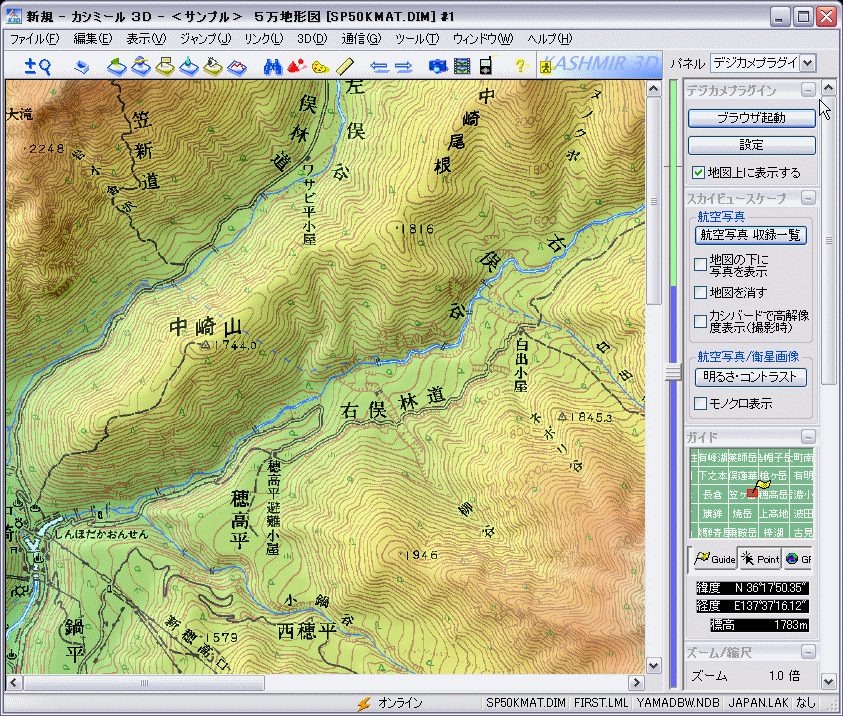
Task: Click the GPS handheld device icon
Action: (x=486, y=65)
